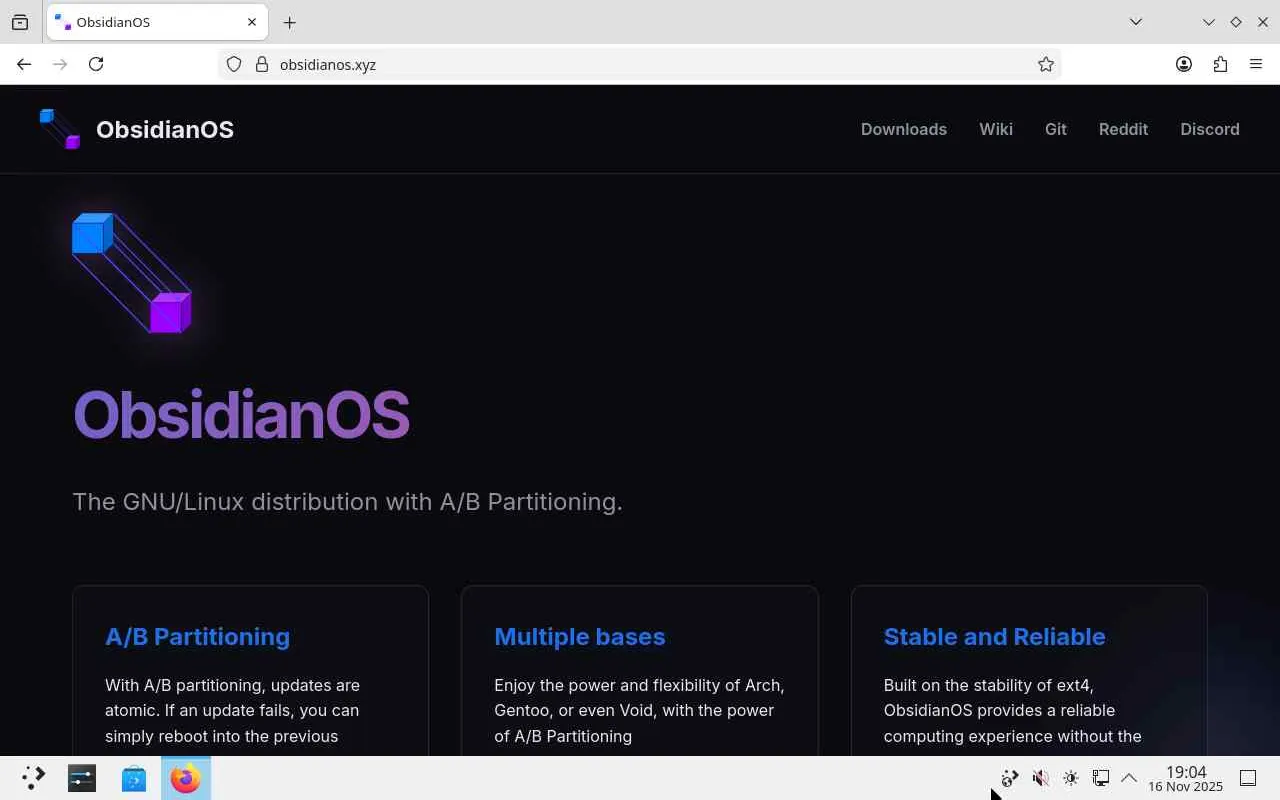Viewport: 1280px width, 800px height.
Task: Open the brightness tray icon
Action: (x=1070, y=778)
